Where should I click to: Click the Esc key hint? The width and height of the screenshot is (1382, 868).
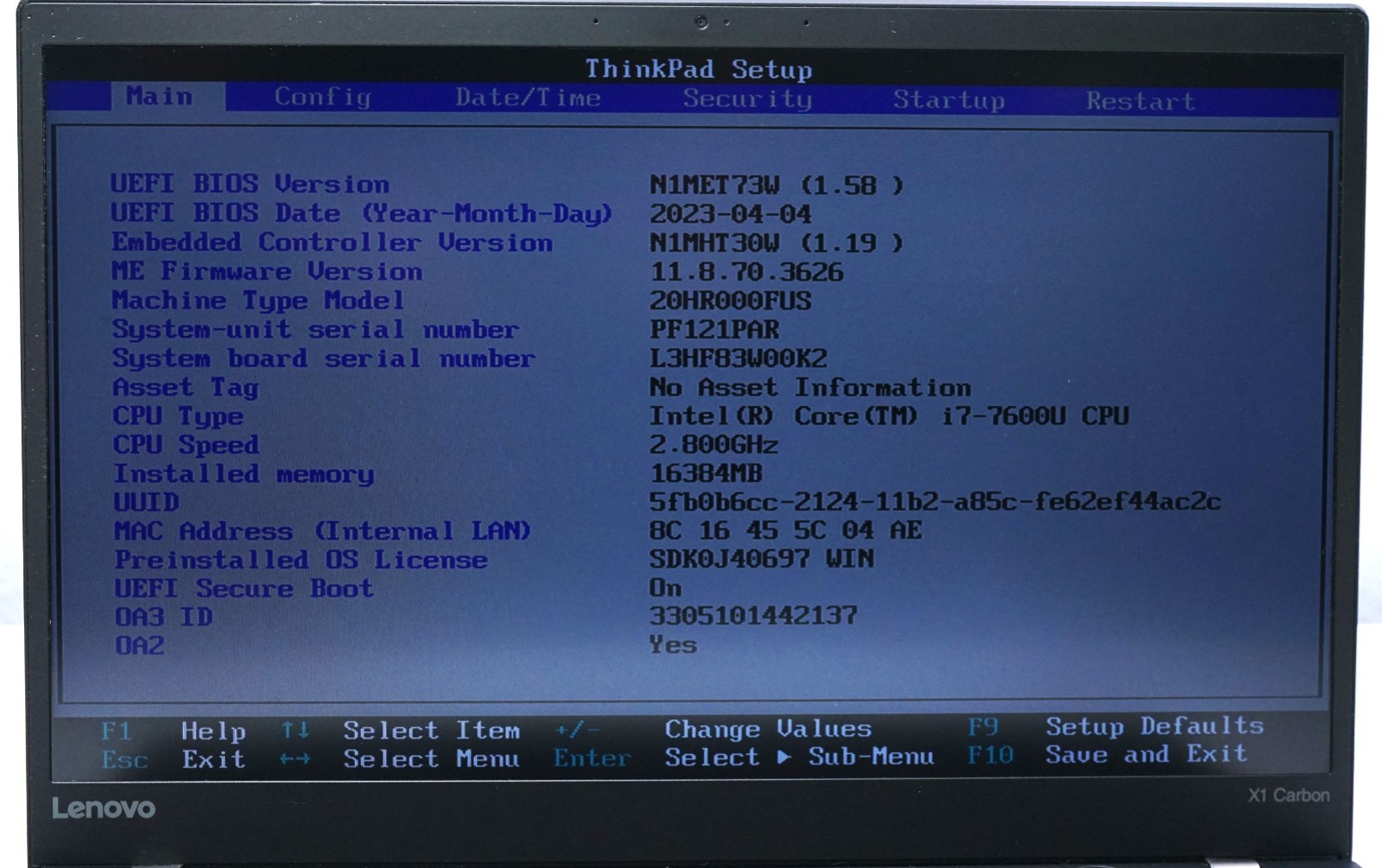(x=124, y=760)
